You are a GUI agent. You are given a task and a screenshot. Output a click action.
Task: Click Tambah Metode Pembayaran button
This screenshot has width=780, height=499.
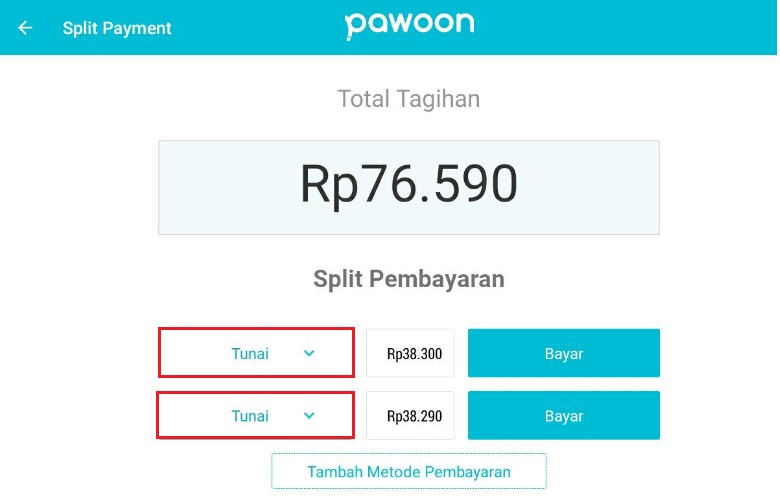[409, 471]
